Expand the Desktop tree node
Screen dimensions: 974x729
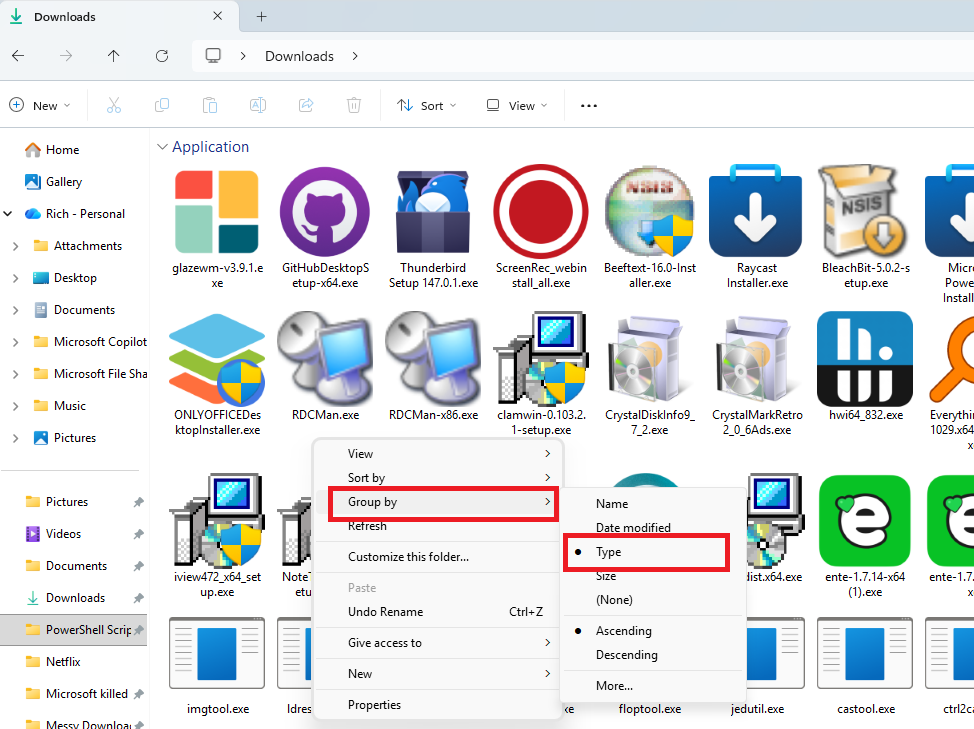tap(16, 278)
